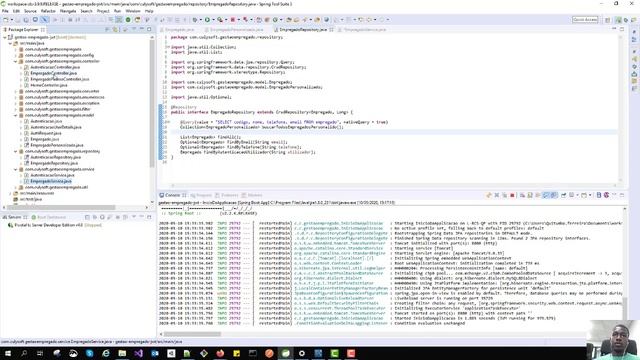Maximize the editor area
640x360 pixels.
pos(622,29)
